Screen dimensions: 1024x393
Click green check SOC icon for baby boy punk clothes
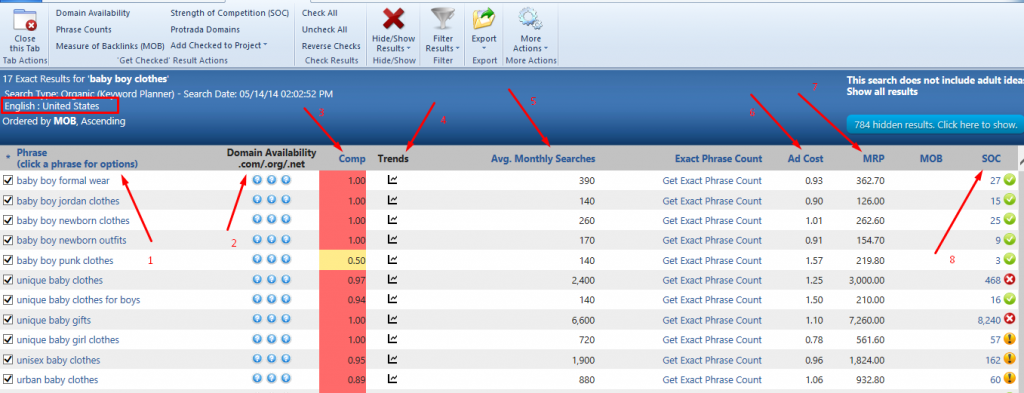click(x=1009, y=260)
